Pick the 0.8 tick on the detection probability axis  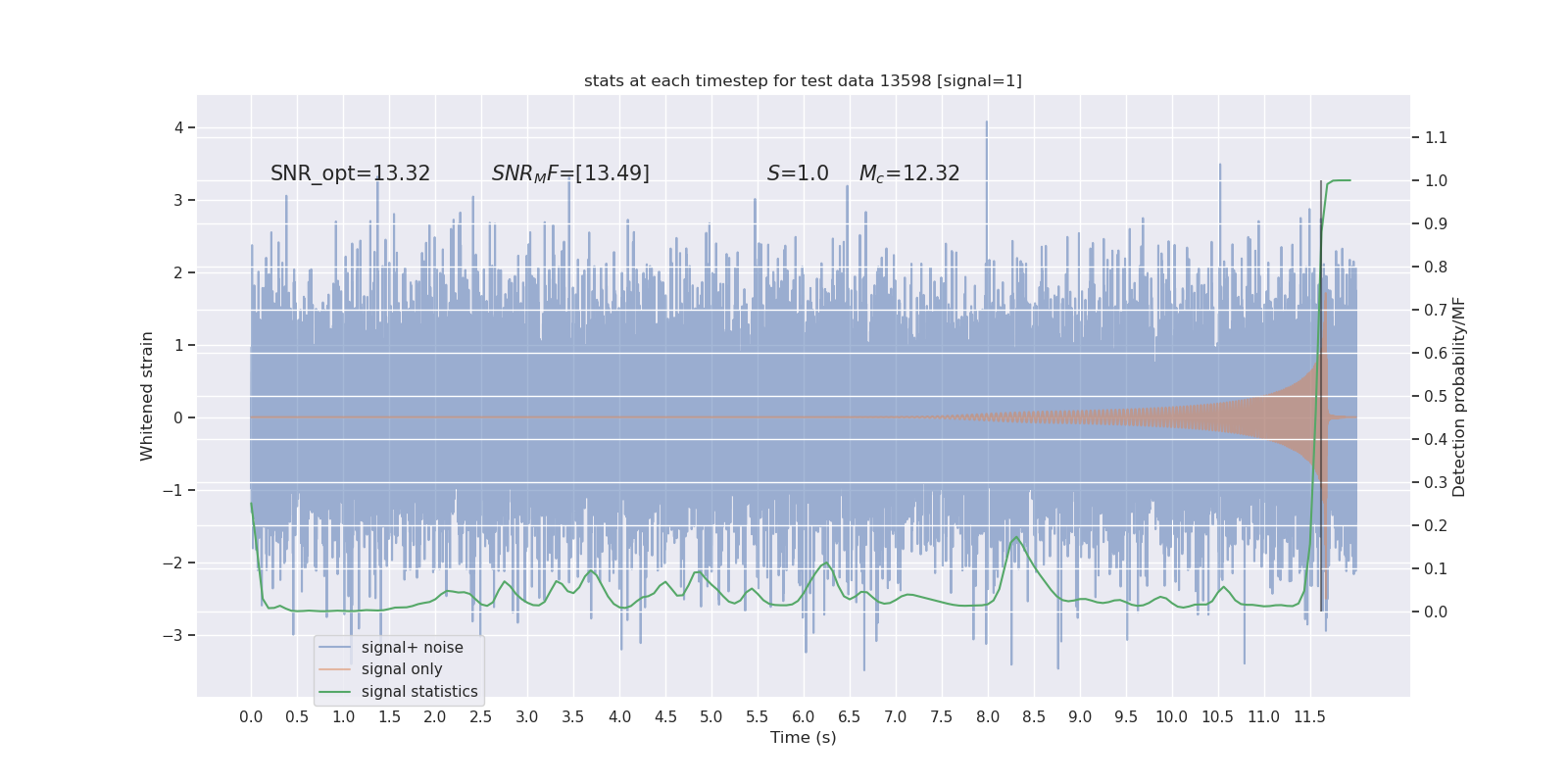point(1436,267)
